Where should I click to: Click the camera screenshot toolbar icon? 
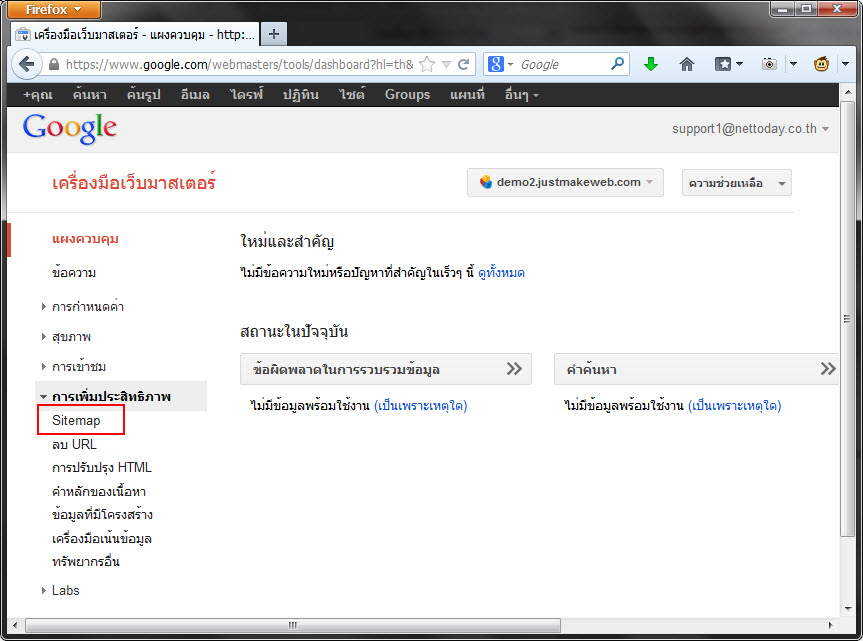pyautogui.click(x=769, y=64)
